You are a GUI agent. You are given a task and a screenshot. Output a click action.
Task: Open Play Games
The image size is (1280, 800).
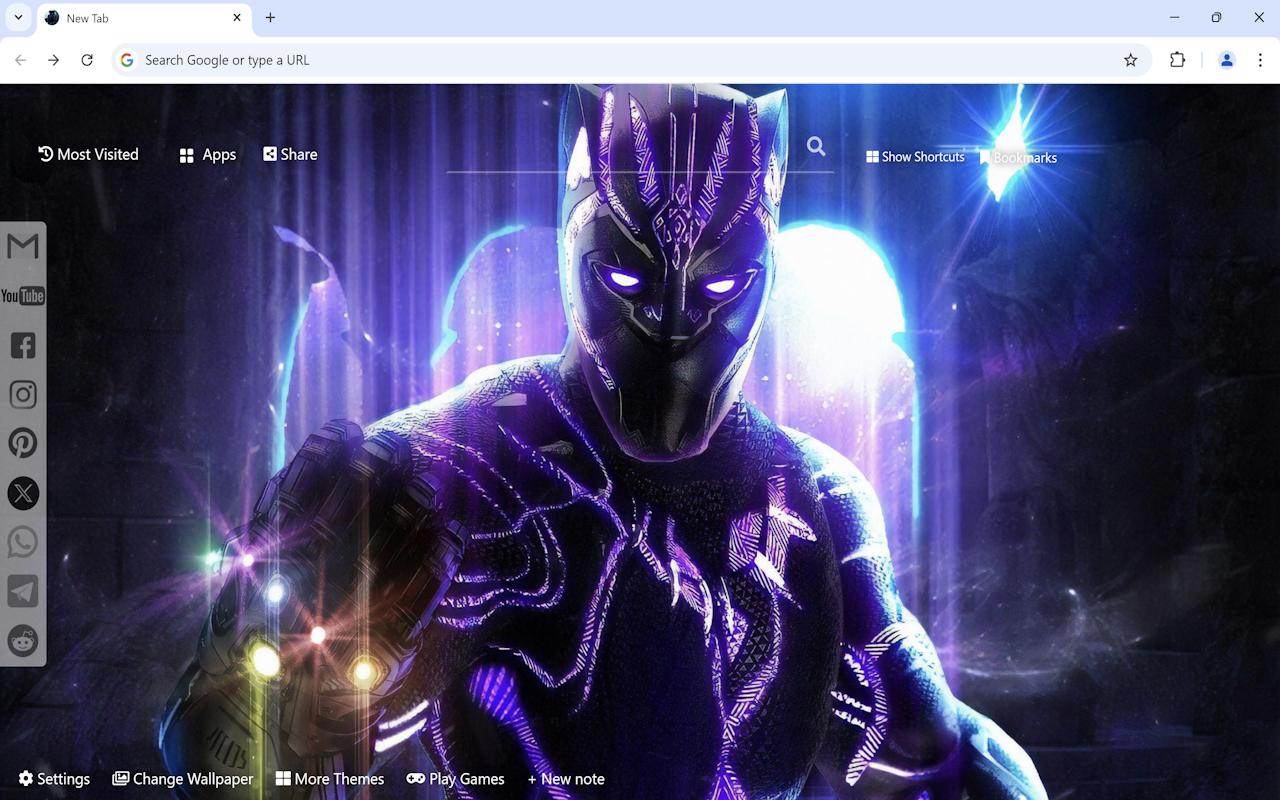[455, 779]
